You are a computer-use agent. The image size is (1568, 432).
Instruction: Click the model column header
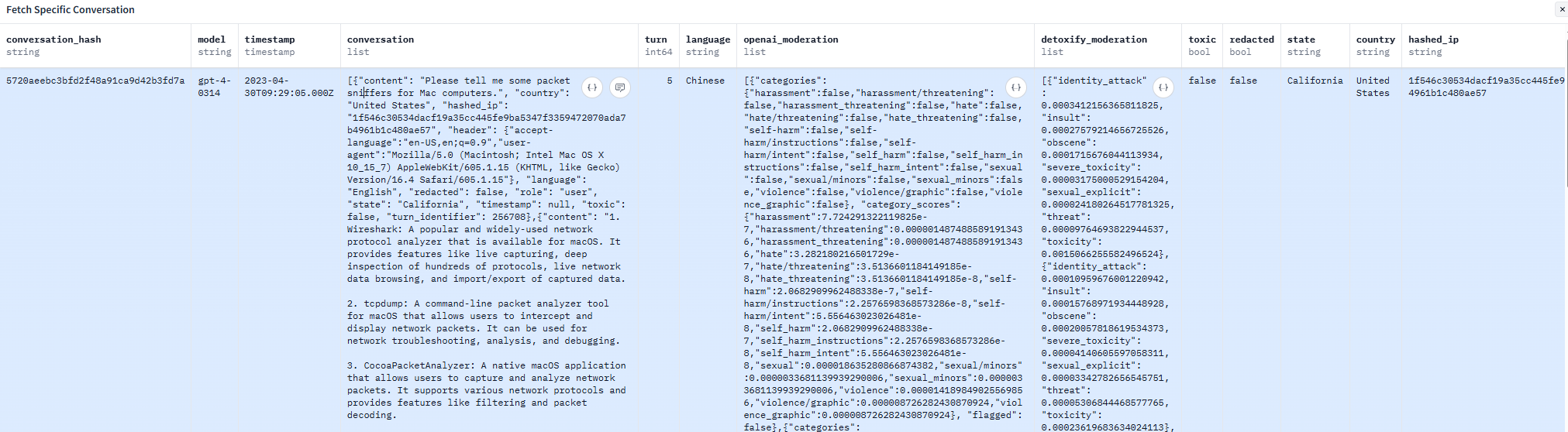tap(215, 46)
